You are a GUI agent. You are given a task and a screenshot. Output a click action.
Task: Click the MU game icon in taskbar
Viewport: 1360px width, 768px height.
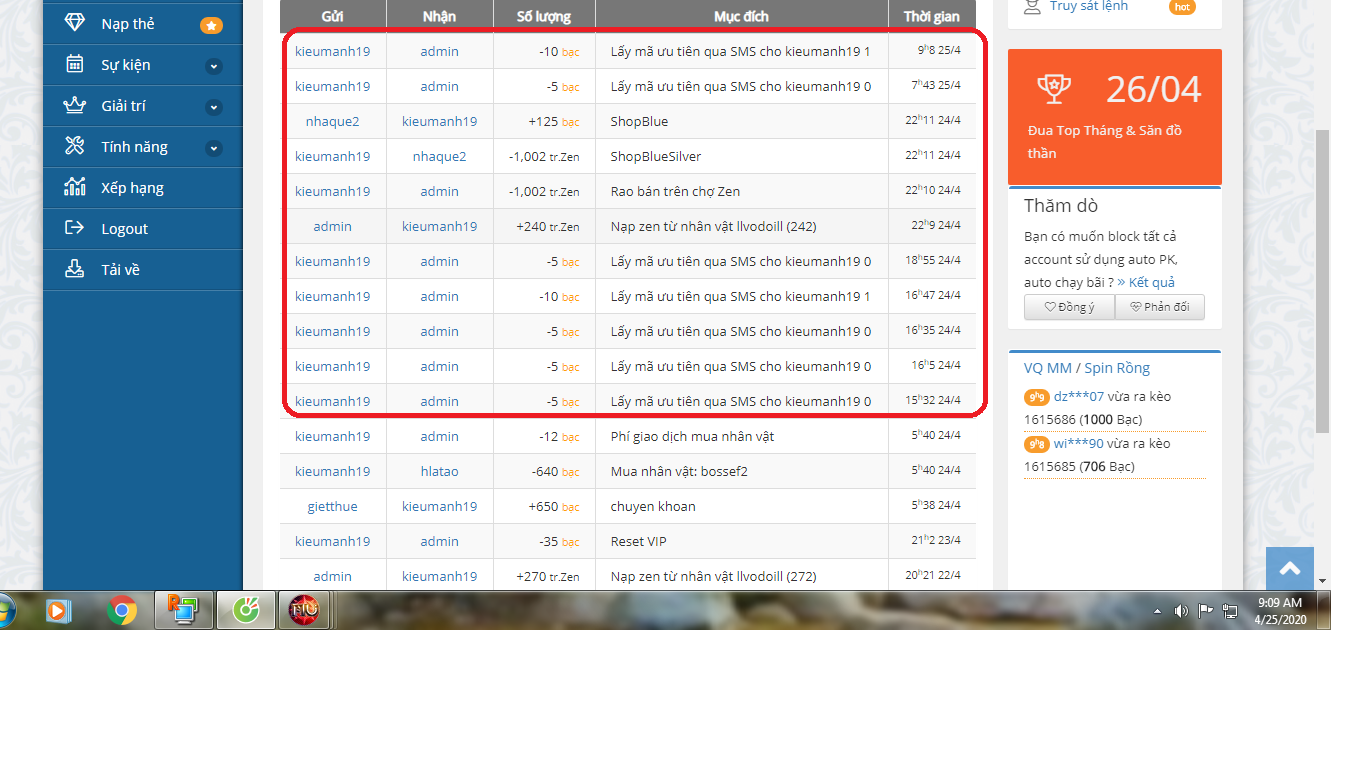tap(303, 610)
